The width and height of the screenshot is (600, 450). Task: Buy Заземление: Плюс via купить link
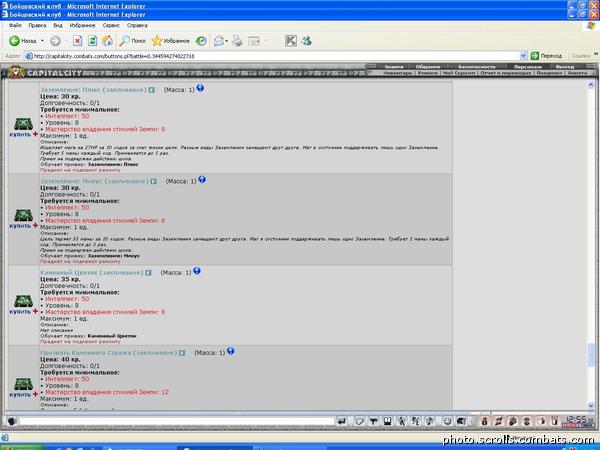(x=20, y=134)
